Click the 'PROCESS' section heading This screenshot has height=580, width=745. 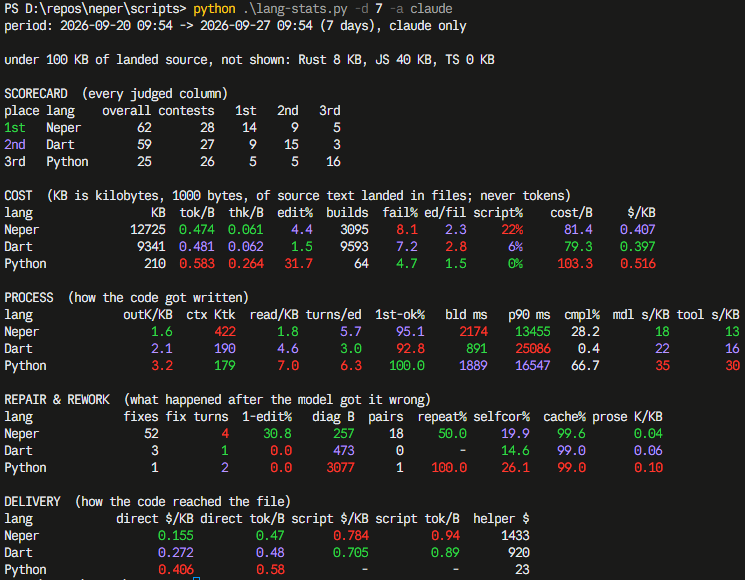[x=29, y=298]
